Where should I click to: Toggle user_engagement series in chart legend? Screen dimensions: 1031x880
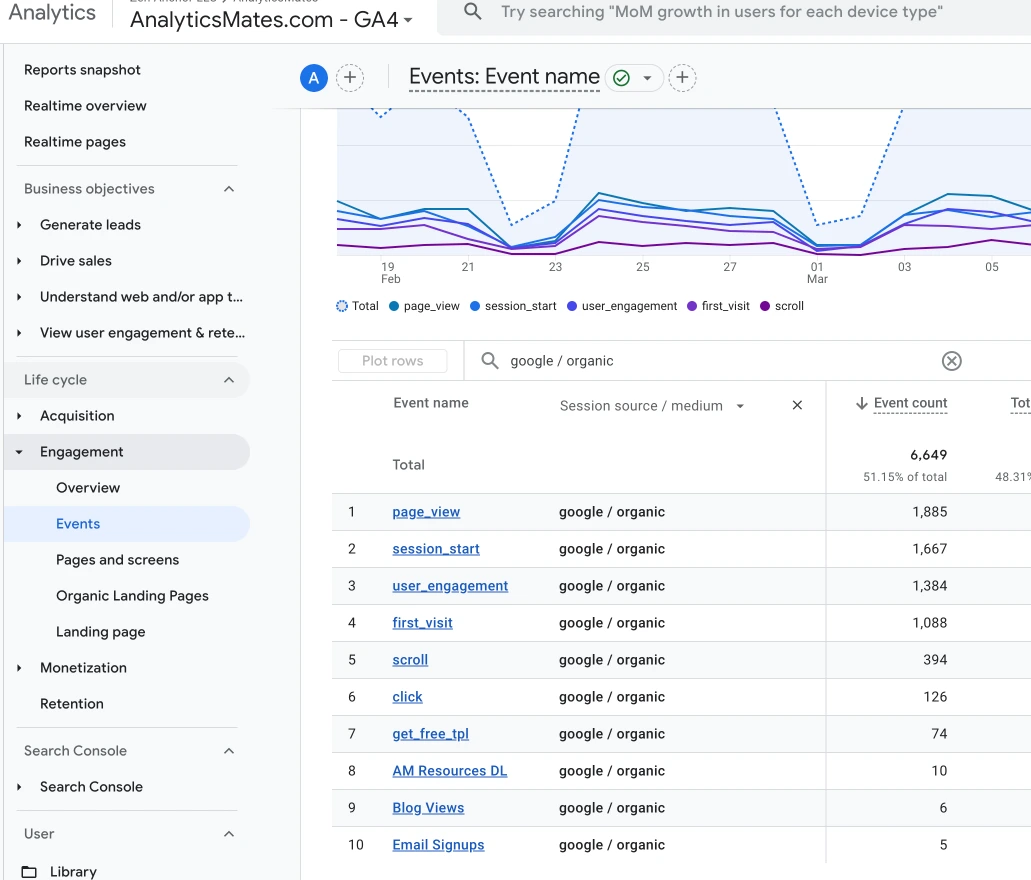pyautogui.click(x=622, y=306)
